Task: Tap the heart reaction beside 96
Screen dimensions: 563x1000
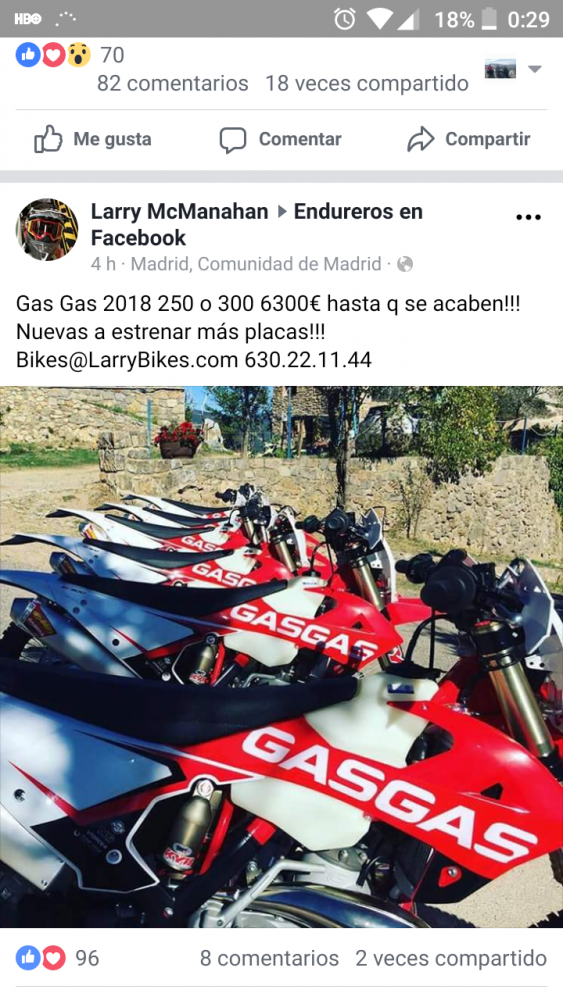Action: (54, 958)
